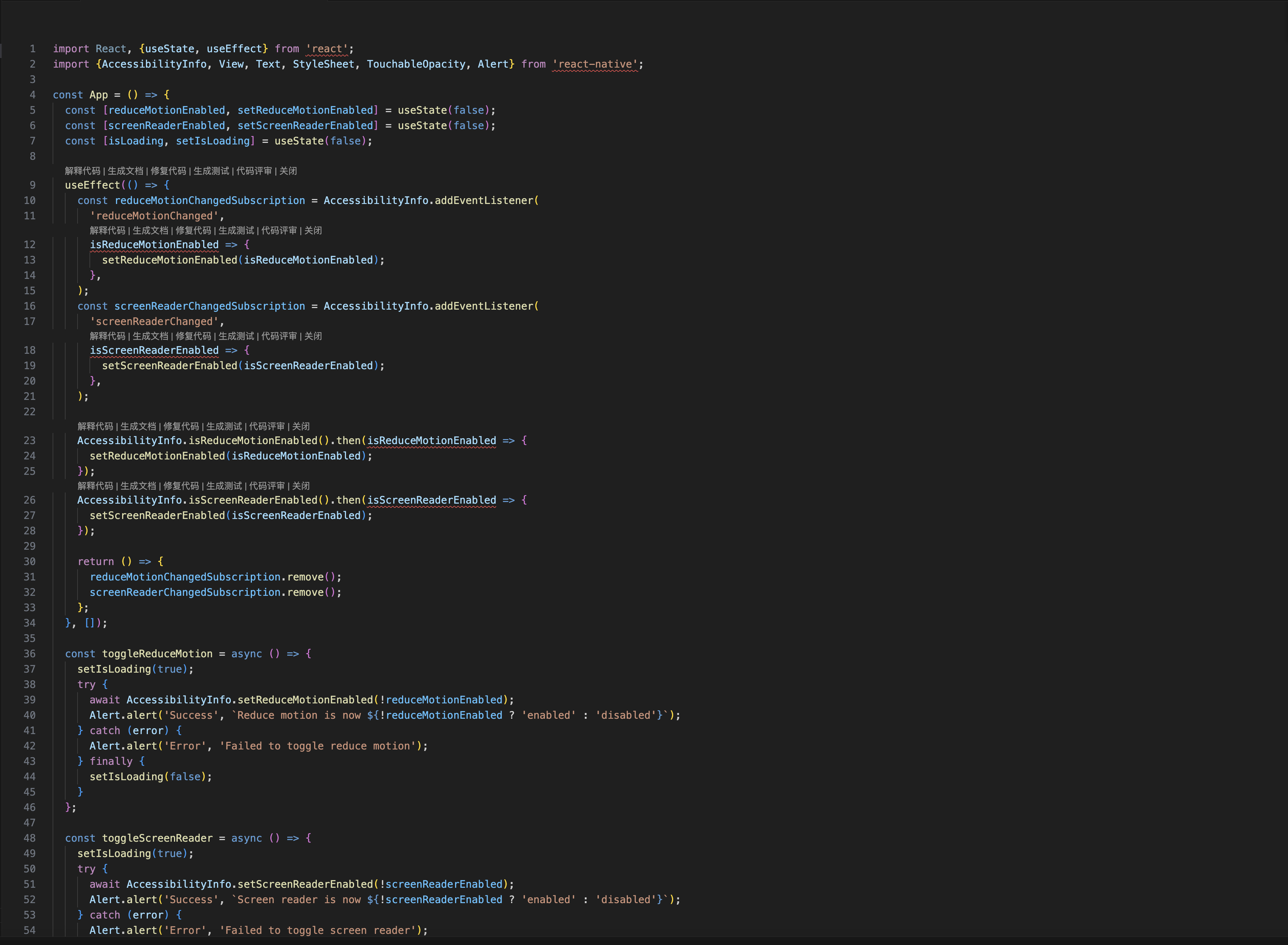This screenshot has width=1288, height=945.
Task: Click 生成测试 above line 26 isScreenReaderEnabled().then
Action: pyautogui.click(x=223, y=486)
